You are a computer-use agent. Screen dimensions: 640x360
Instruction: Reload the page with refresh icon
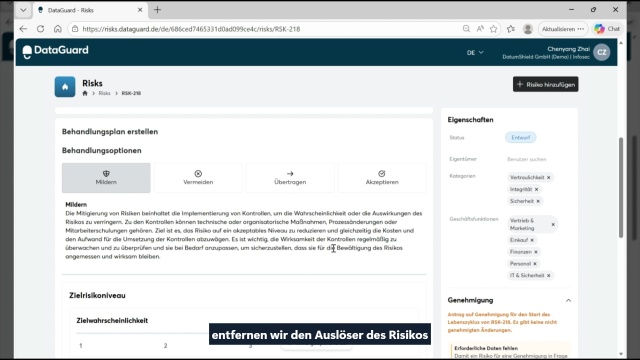[40, 29]
